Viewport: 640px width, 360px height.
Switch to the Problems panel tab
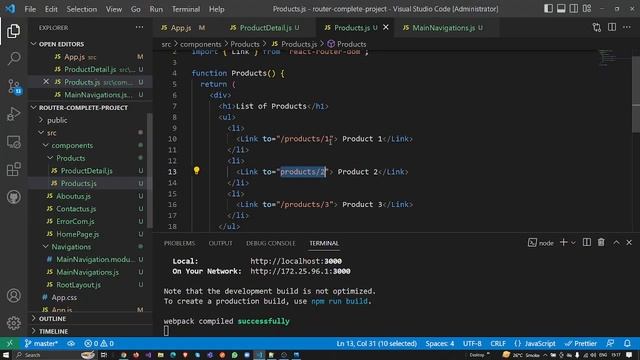pyautogui.click(x=179, y=243)
